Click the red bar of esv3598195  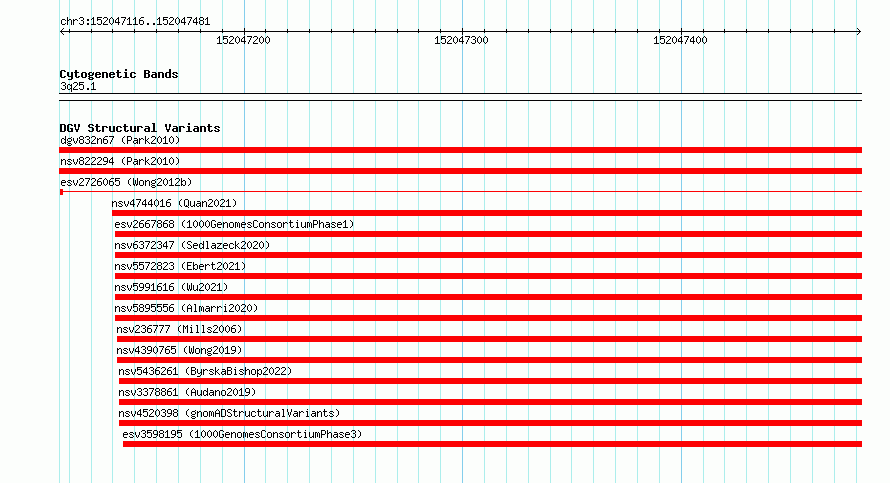[492, 444]
